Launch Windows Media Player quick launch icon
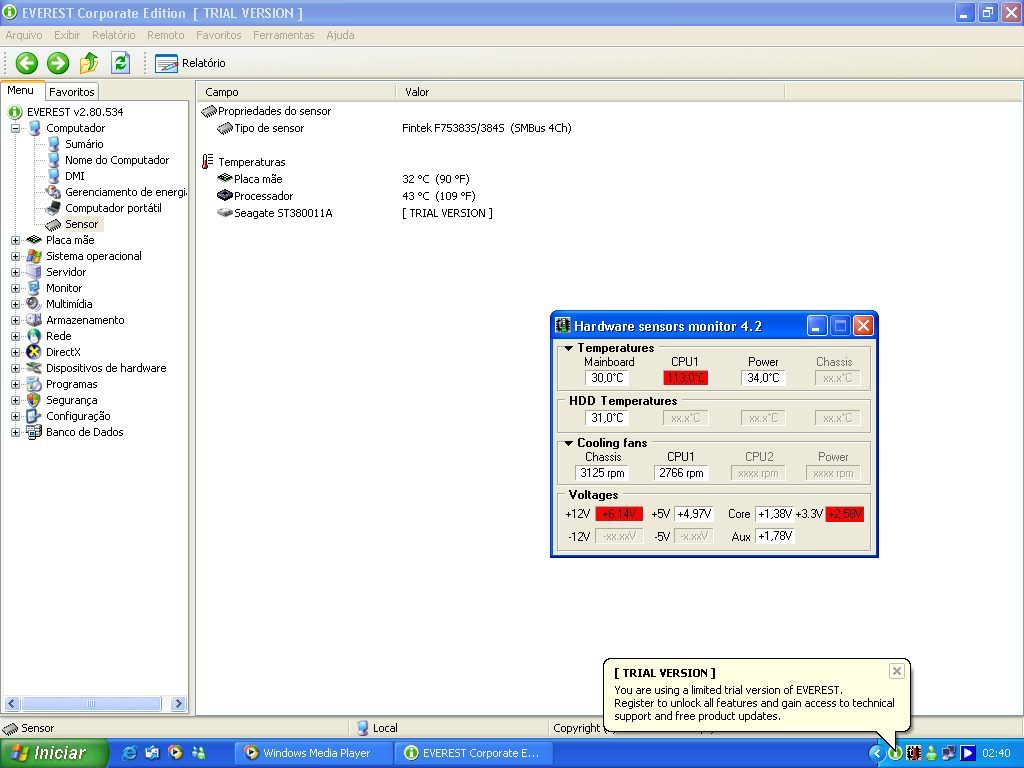Image resolution: width=1024 pixels, height=768 pixels. pos(175,752)
